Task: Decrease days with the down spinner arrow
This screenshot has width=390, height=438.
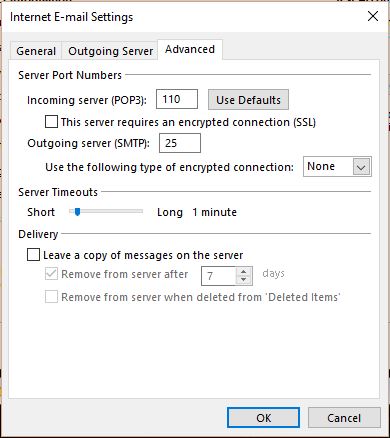Action: point(244,280)
